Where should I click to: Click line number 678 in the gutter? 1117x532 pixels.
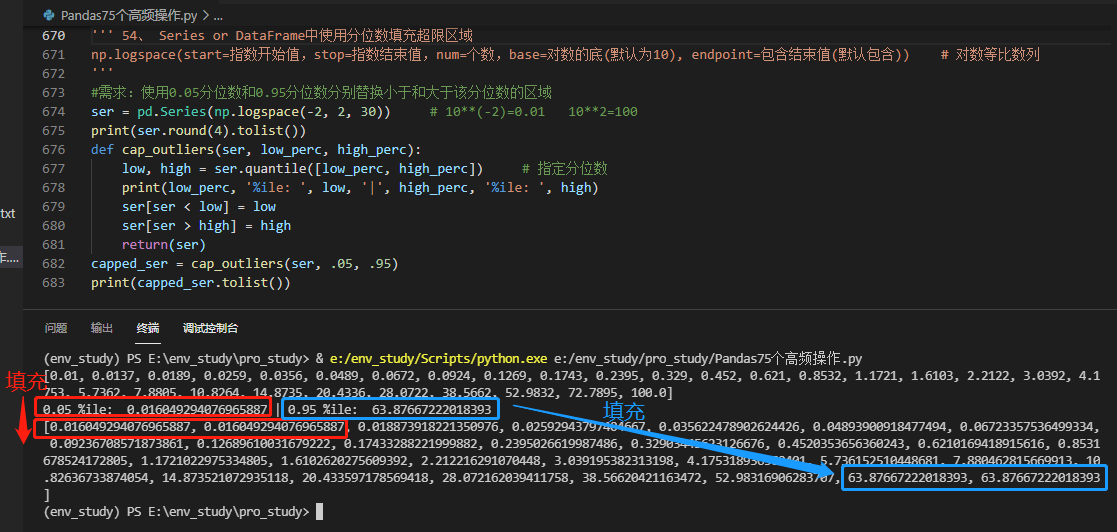tap(54, 187)
